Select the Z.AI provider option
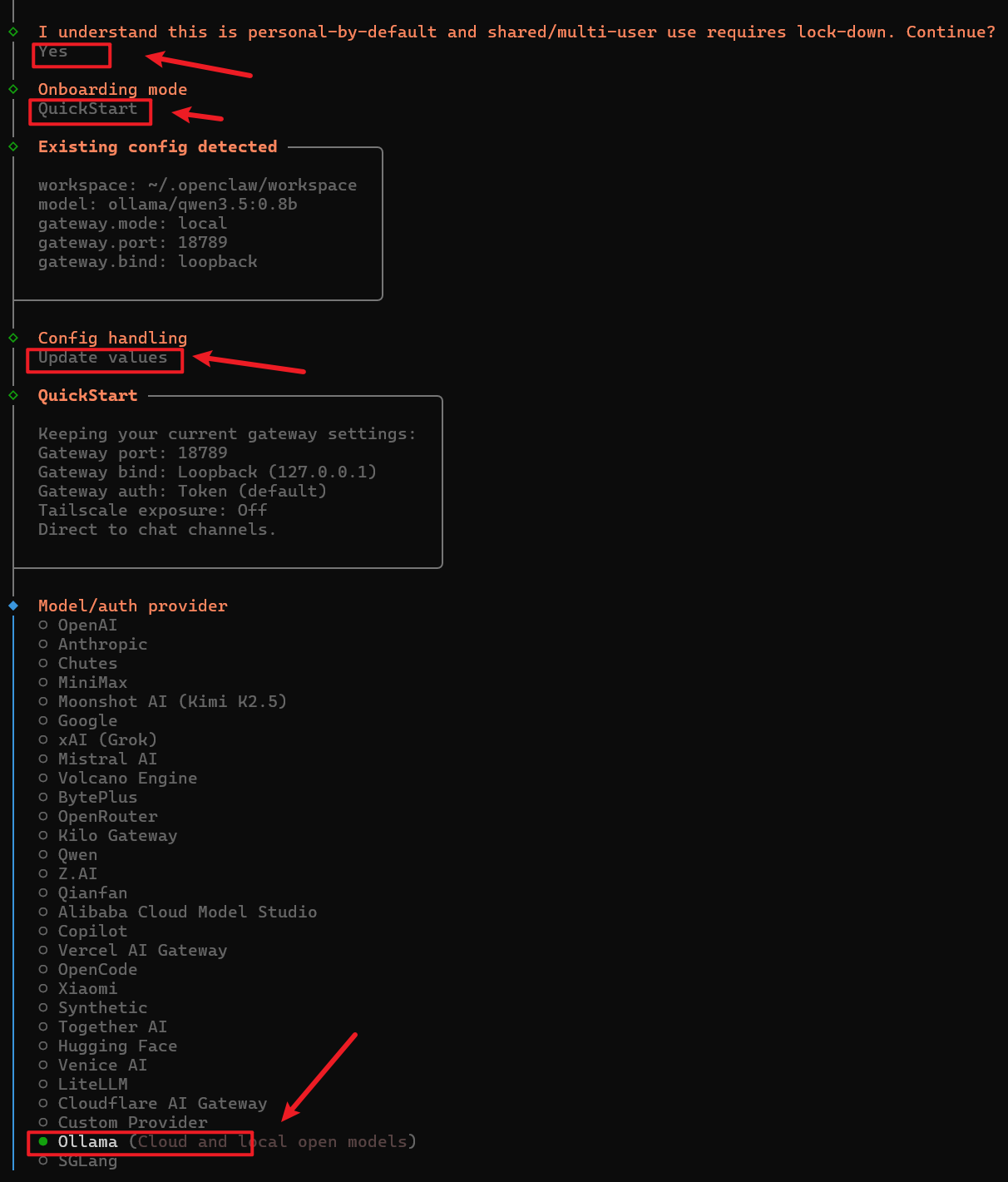The height and width of the screenshot is (1182, 1008). point(68,873)
